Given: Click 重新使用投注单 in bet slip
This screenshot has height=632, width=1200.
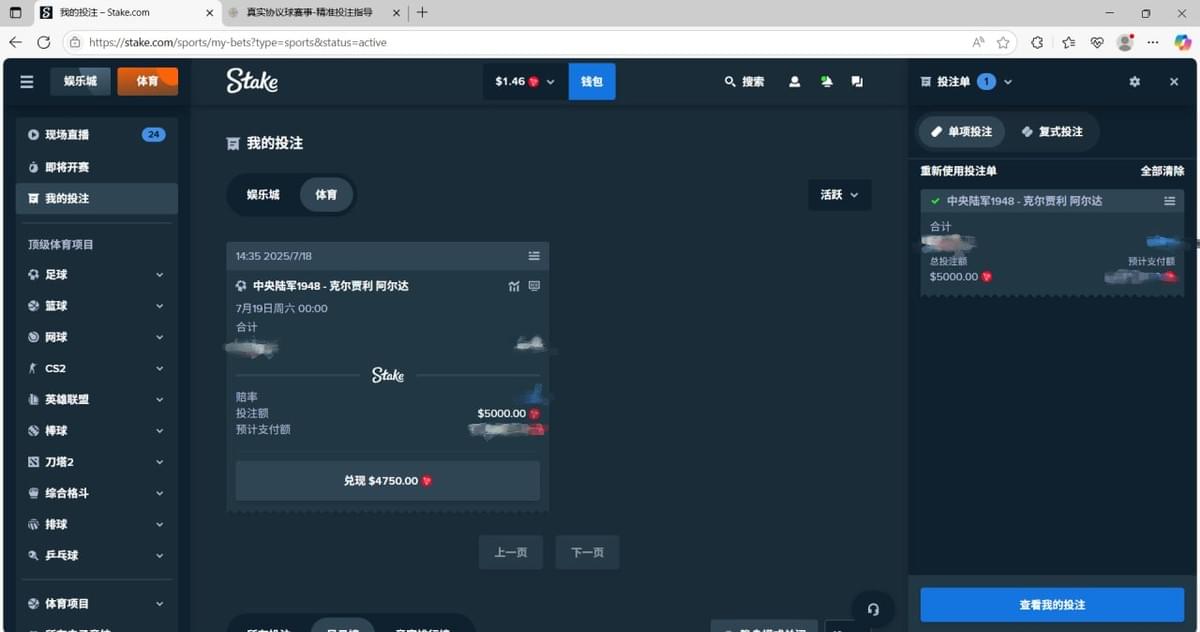Looking at the screenshot, I should tap(958, 171).
